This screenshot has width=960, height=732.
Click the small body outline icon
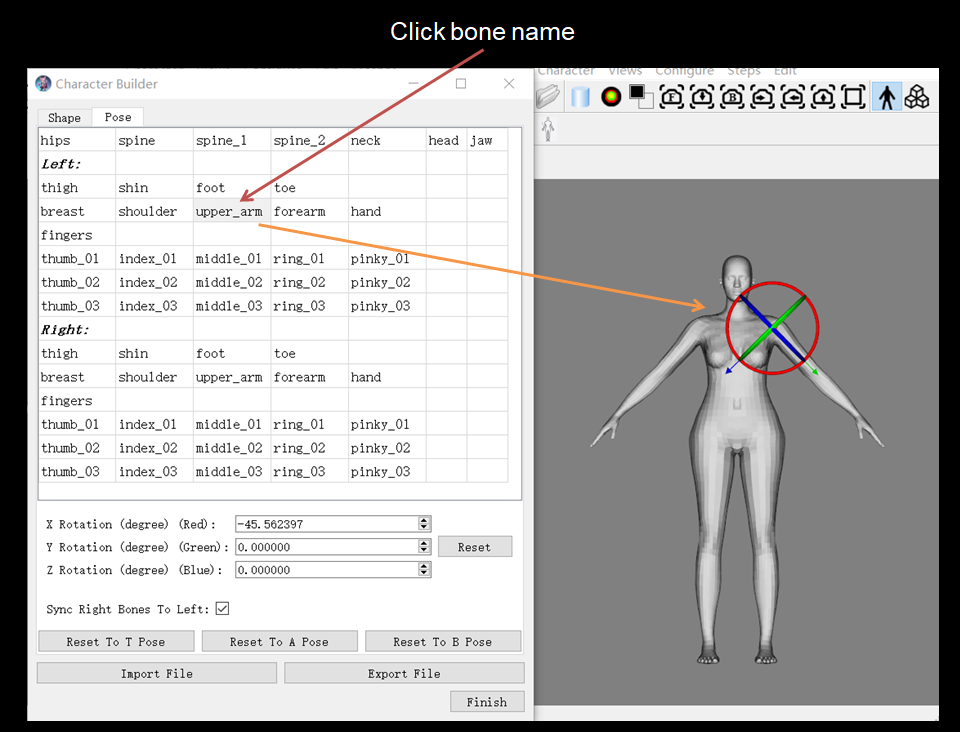548,129
